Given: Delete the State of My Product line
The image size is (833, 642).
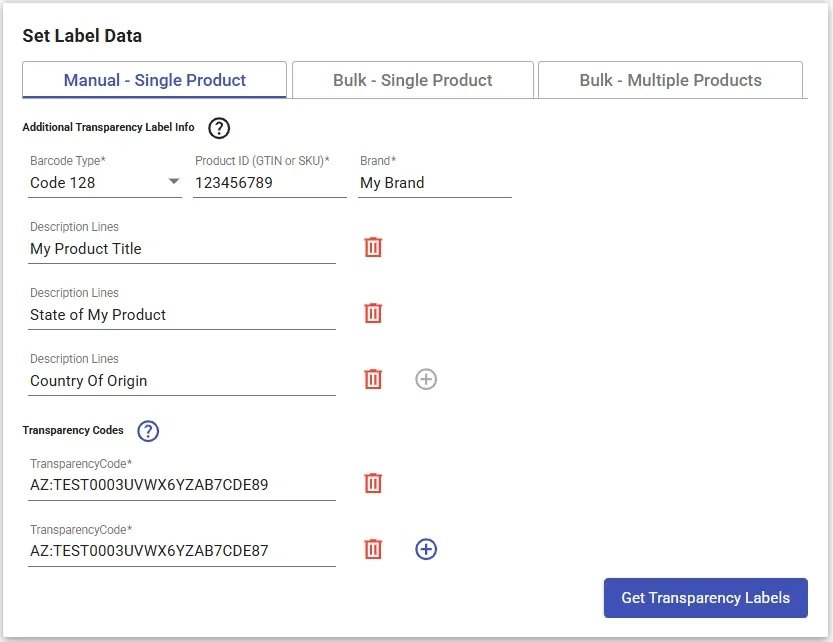Looking at the screenshot, I should pos(373,313).
